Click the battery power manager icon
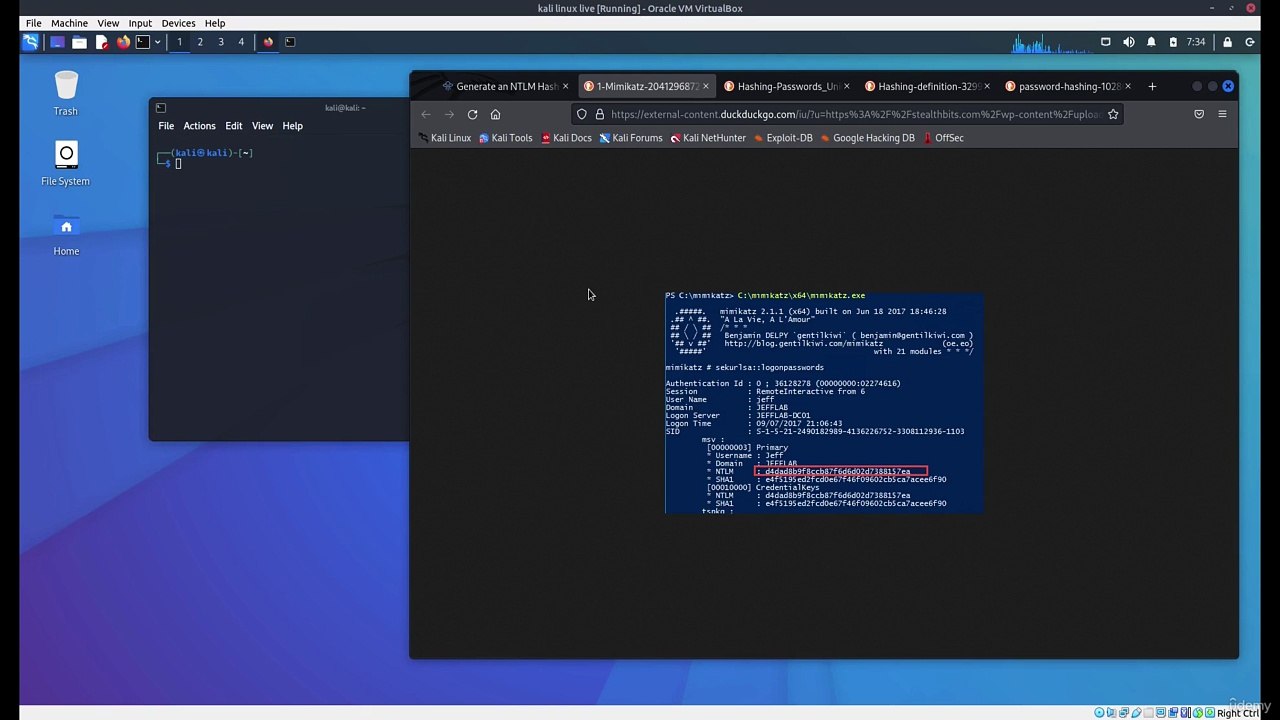 [x=1173, y=42]
